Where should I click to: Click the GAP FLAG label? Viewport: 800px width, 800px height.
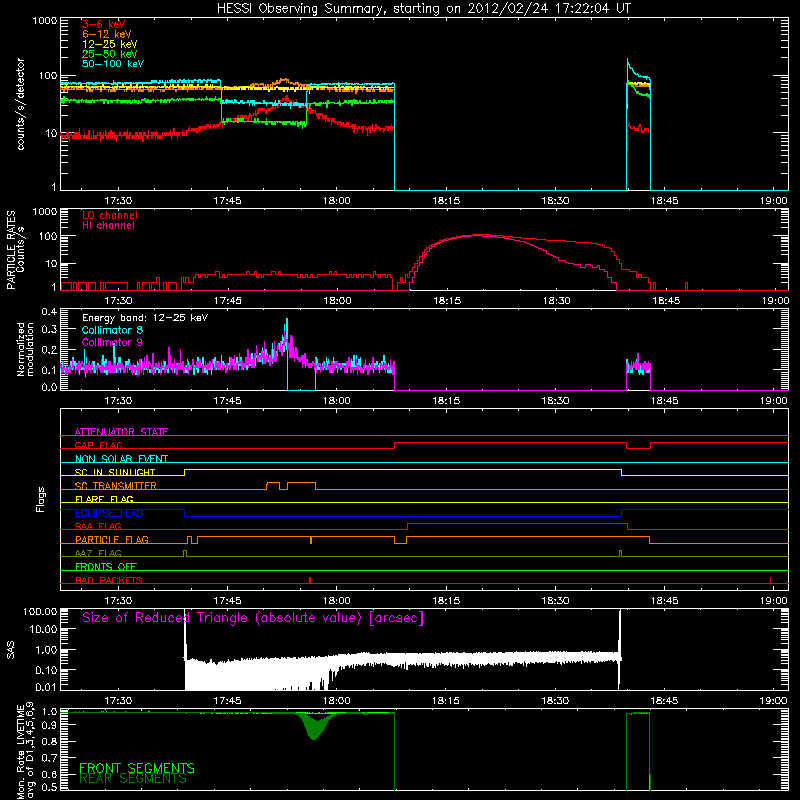(98, 445)
